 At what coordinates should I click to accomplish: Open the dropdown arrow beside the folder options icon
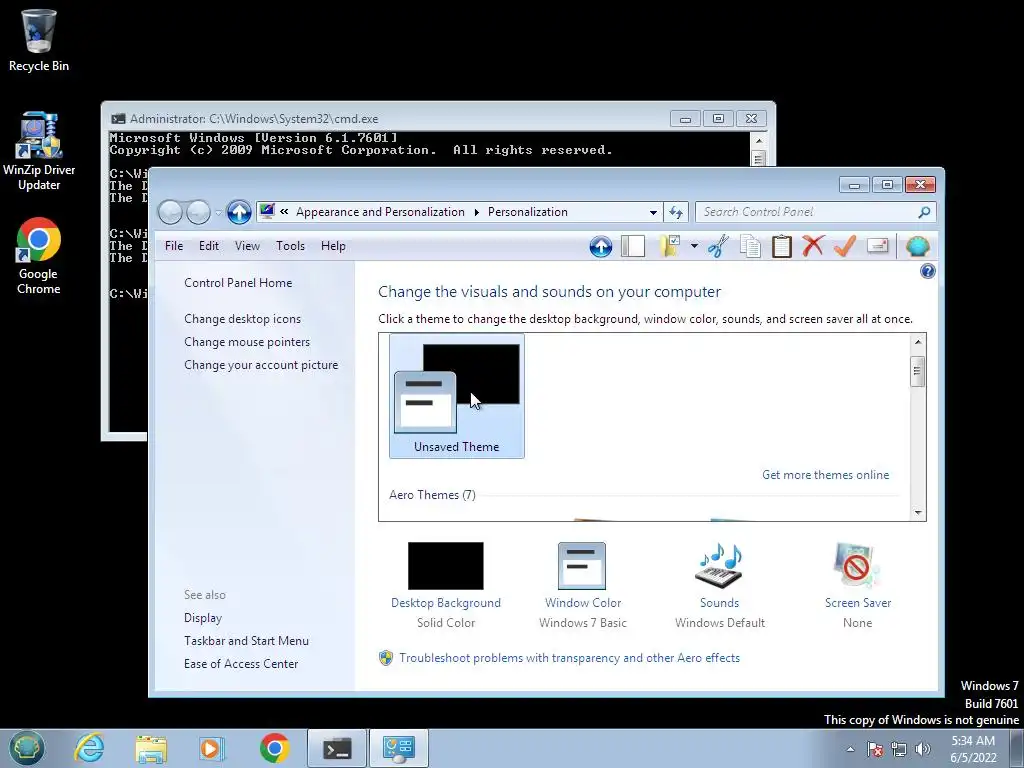pos(694,246)
